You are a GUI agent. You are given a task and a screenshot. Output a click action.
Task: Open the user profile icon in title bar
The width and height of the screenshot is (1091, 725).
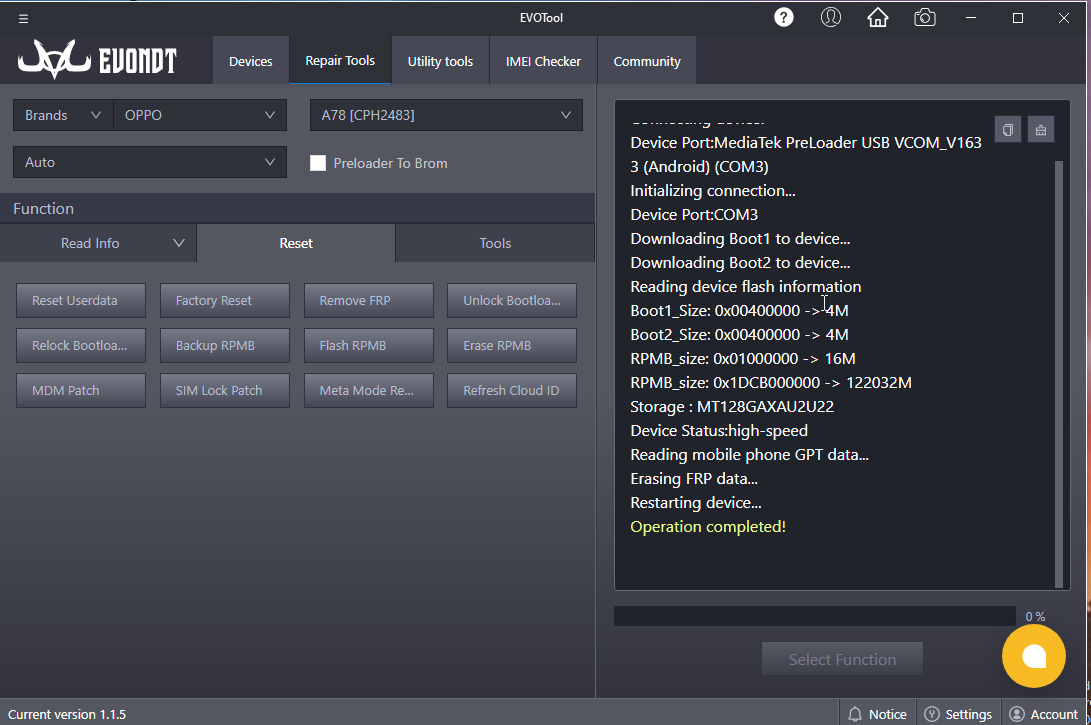[x=831, y=17]
